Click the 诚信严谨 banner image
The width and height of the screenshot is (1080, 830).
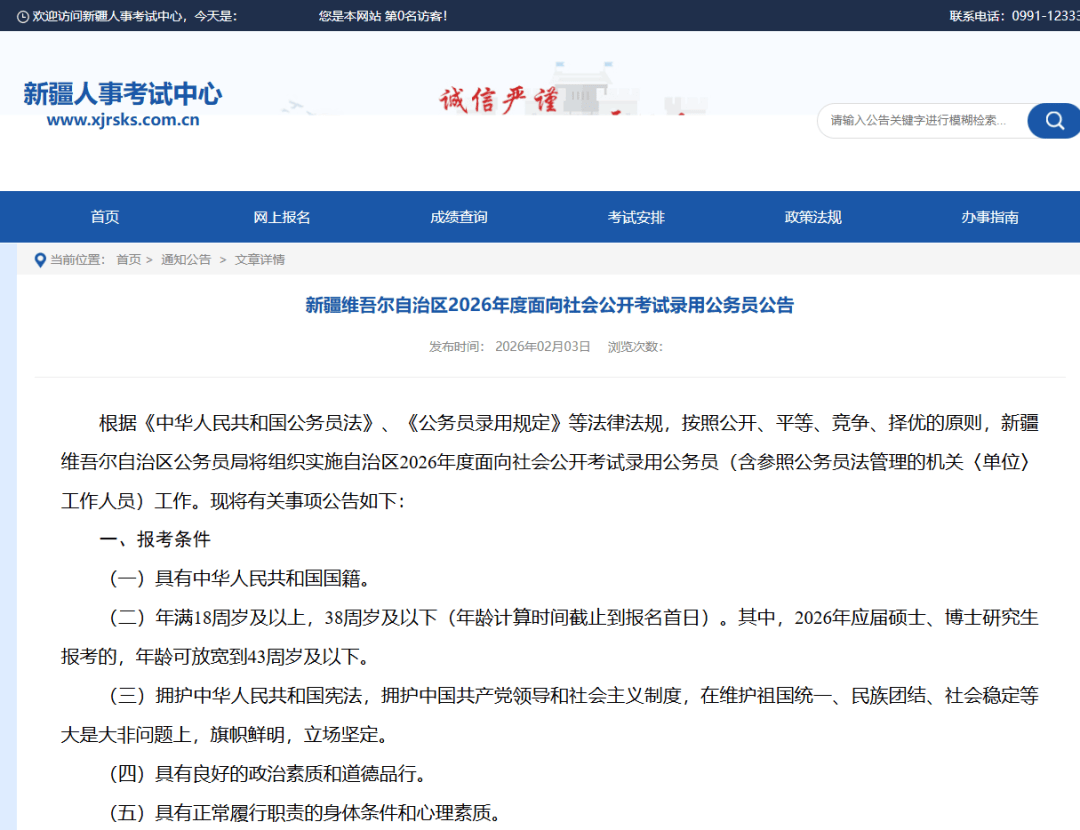click(500, 100)
